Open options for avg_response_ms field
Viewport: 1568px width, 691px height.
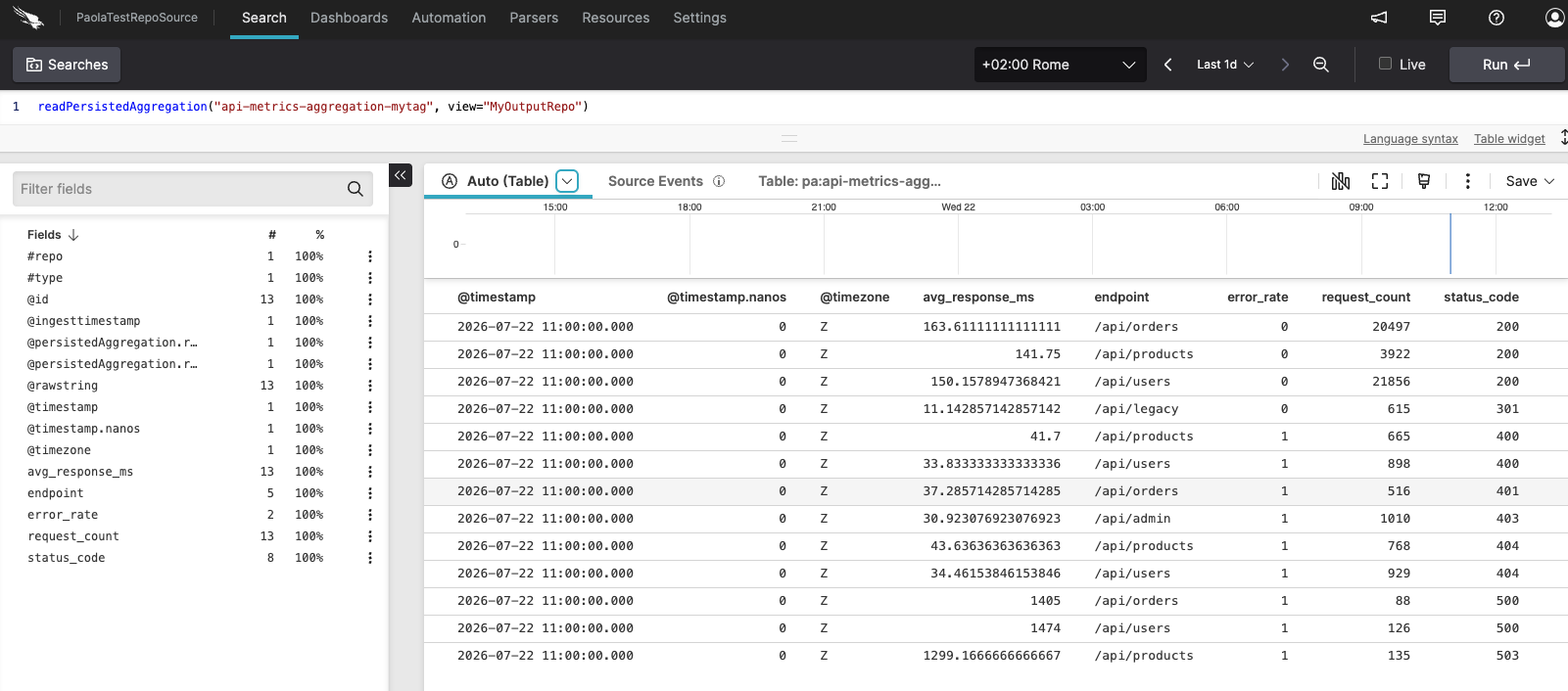(370, 472)
